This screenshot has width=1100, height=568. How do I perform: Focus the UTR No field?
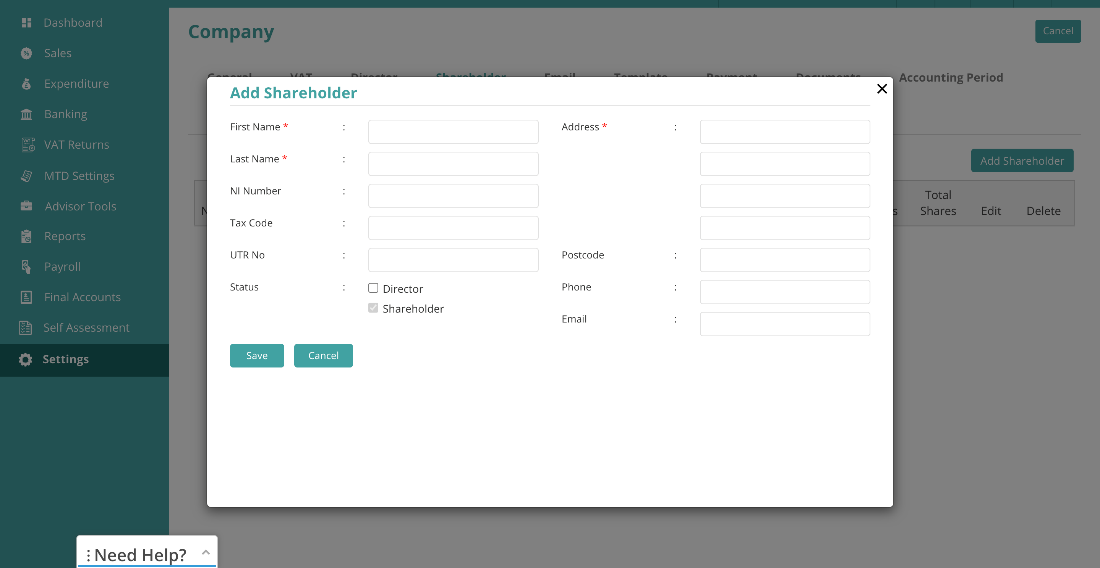(453, 259)
